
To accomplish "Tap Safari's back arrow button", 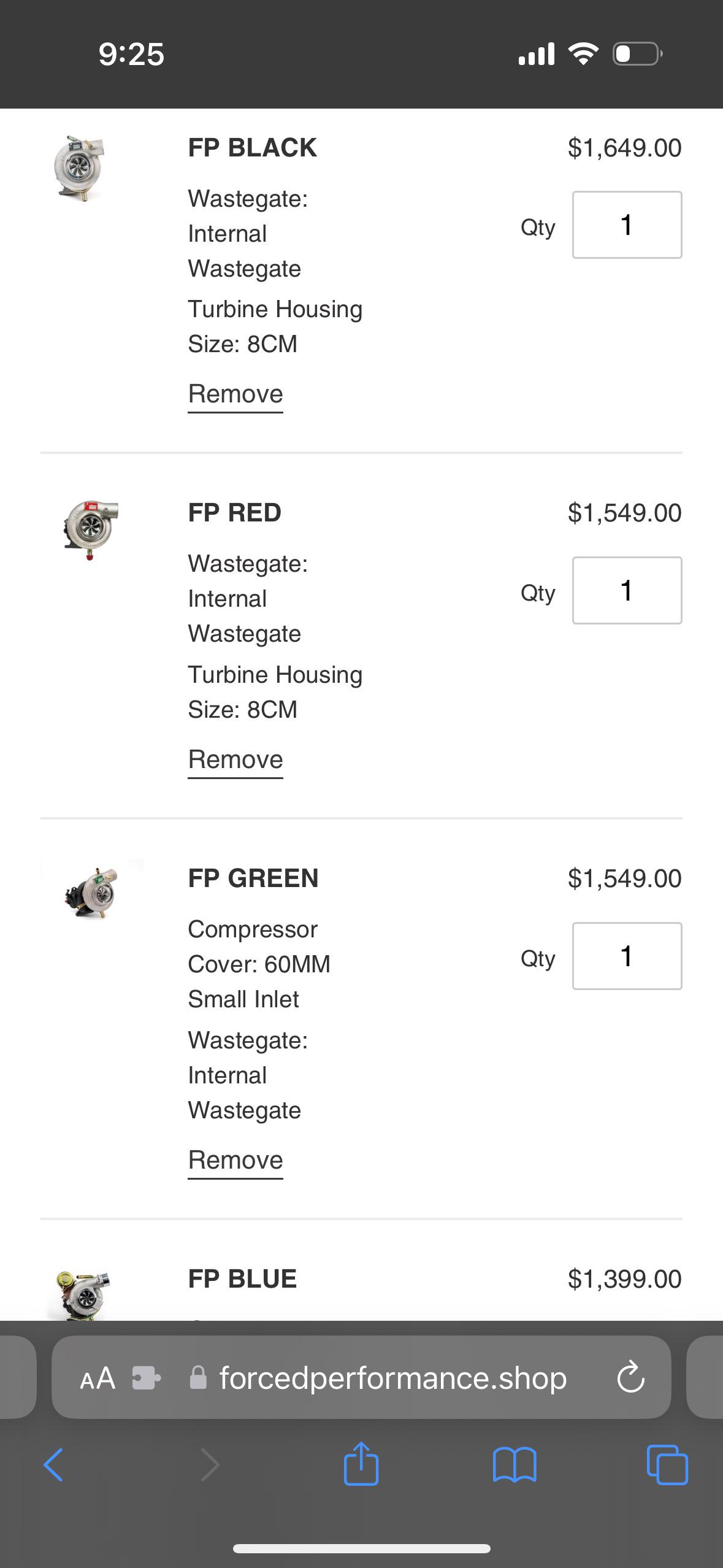I will [x=53, y=1465].
